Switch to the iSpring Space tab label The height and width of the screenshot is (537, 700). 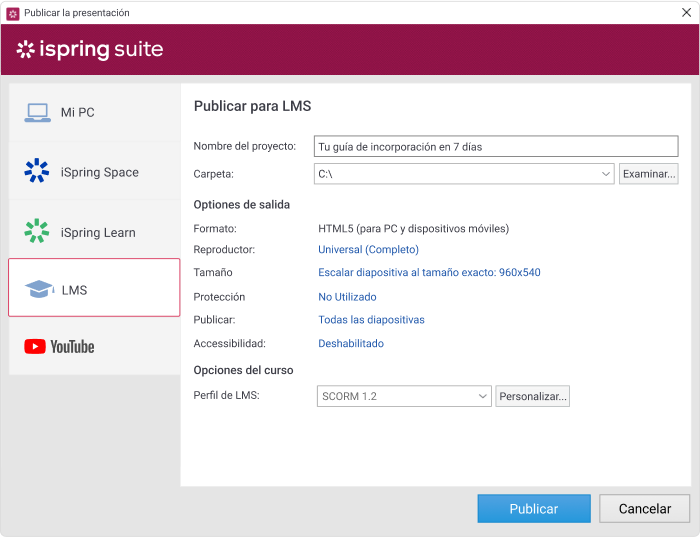(x=100, y=172)
